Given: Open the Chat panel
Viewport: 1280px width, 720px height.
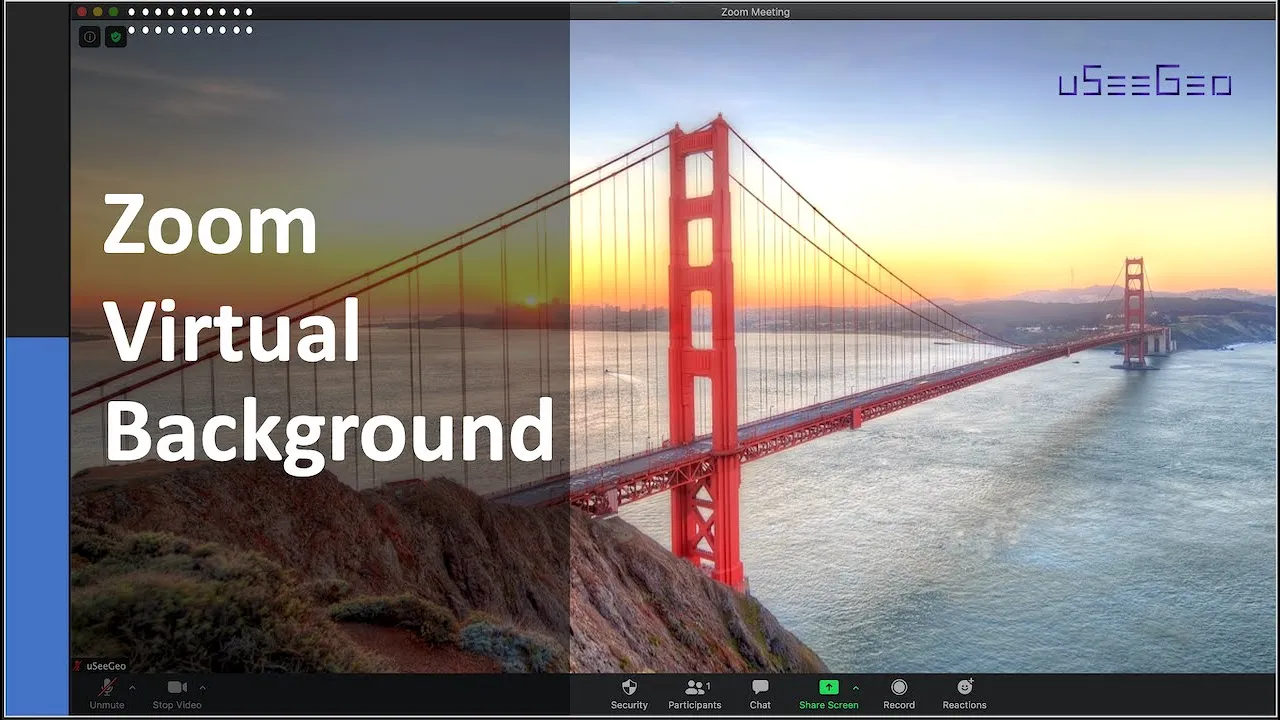Looking at the screenshot, I should pyautogui.click(x=760, y=694).
